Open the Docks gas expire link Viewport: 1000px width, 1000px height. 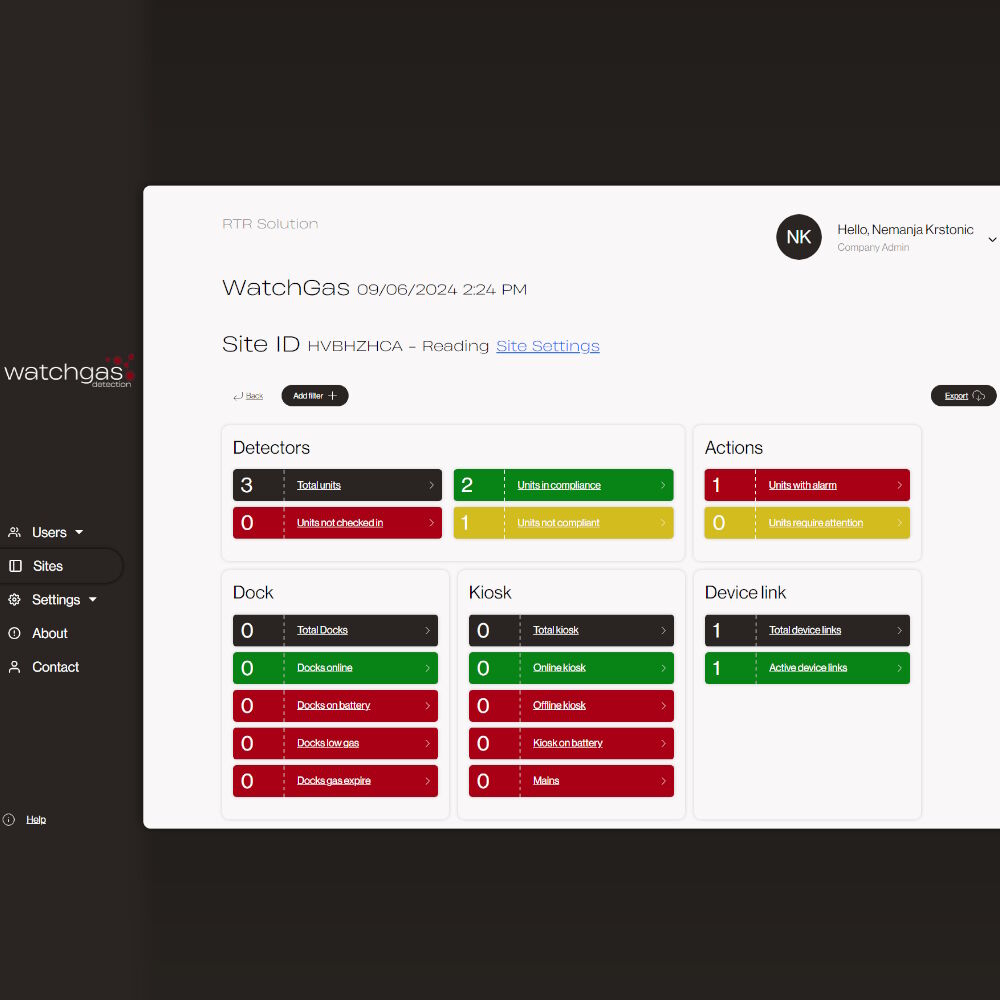(x=334, y=781)
